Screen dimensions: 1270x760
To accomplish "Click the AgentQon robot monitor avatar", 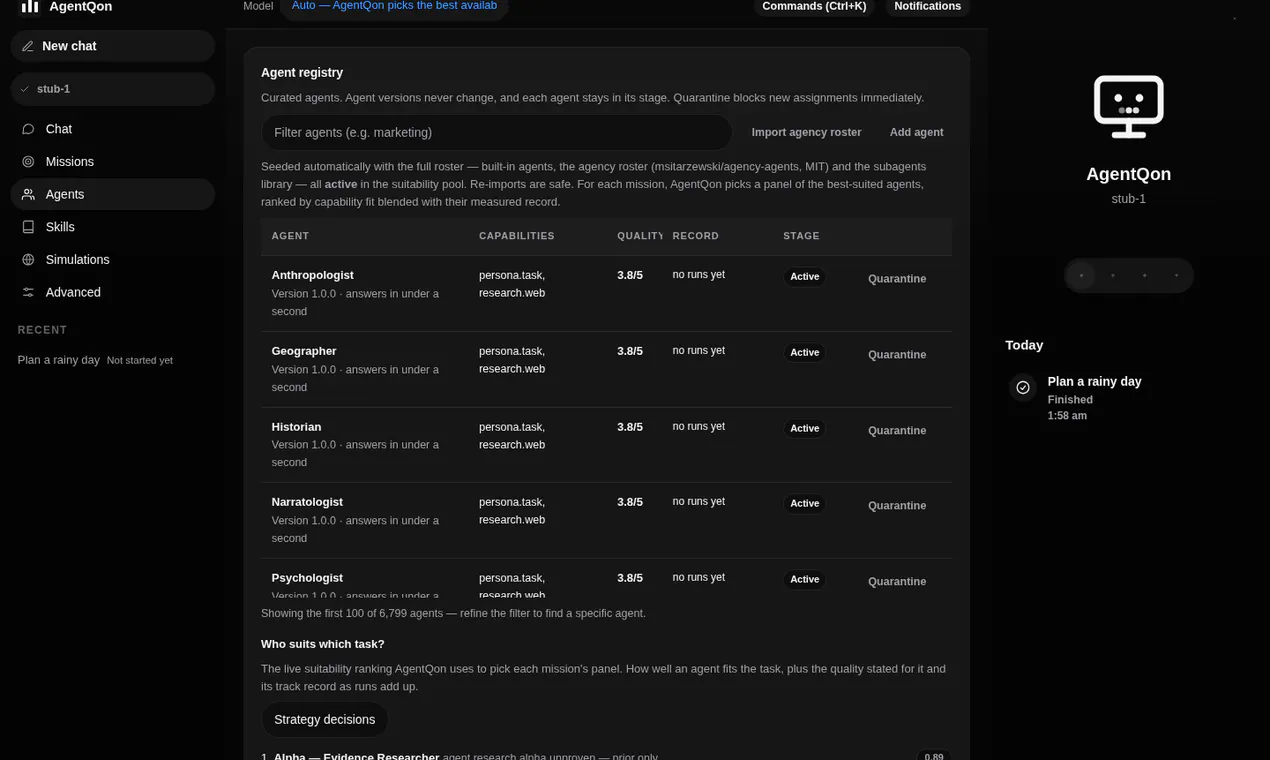I will (x=1129, y=106).
